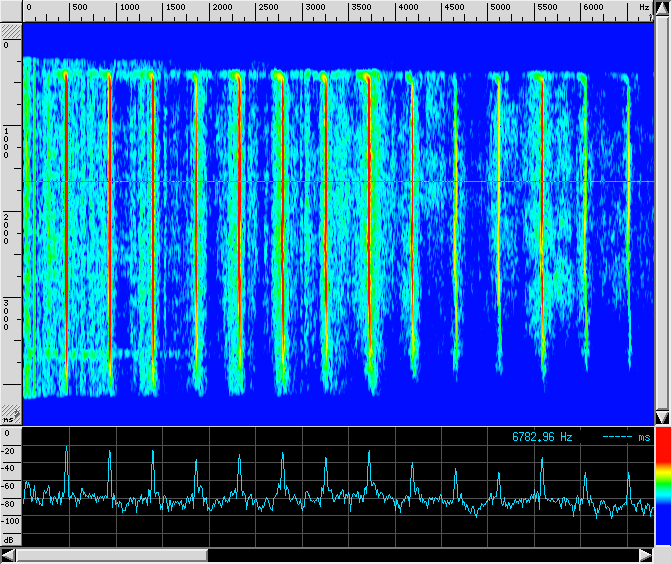671x564 pixels.
Task: Click the horizontal scrollbar thumb
Action: tap(110, 555)
